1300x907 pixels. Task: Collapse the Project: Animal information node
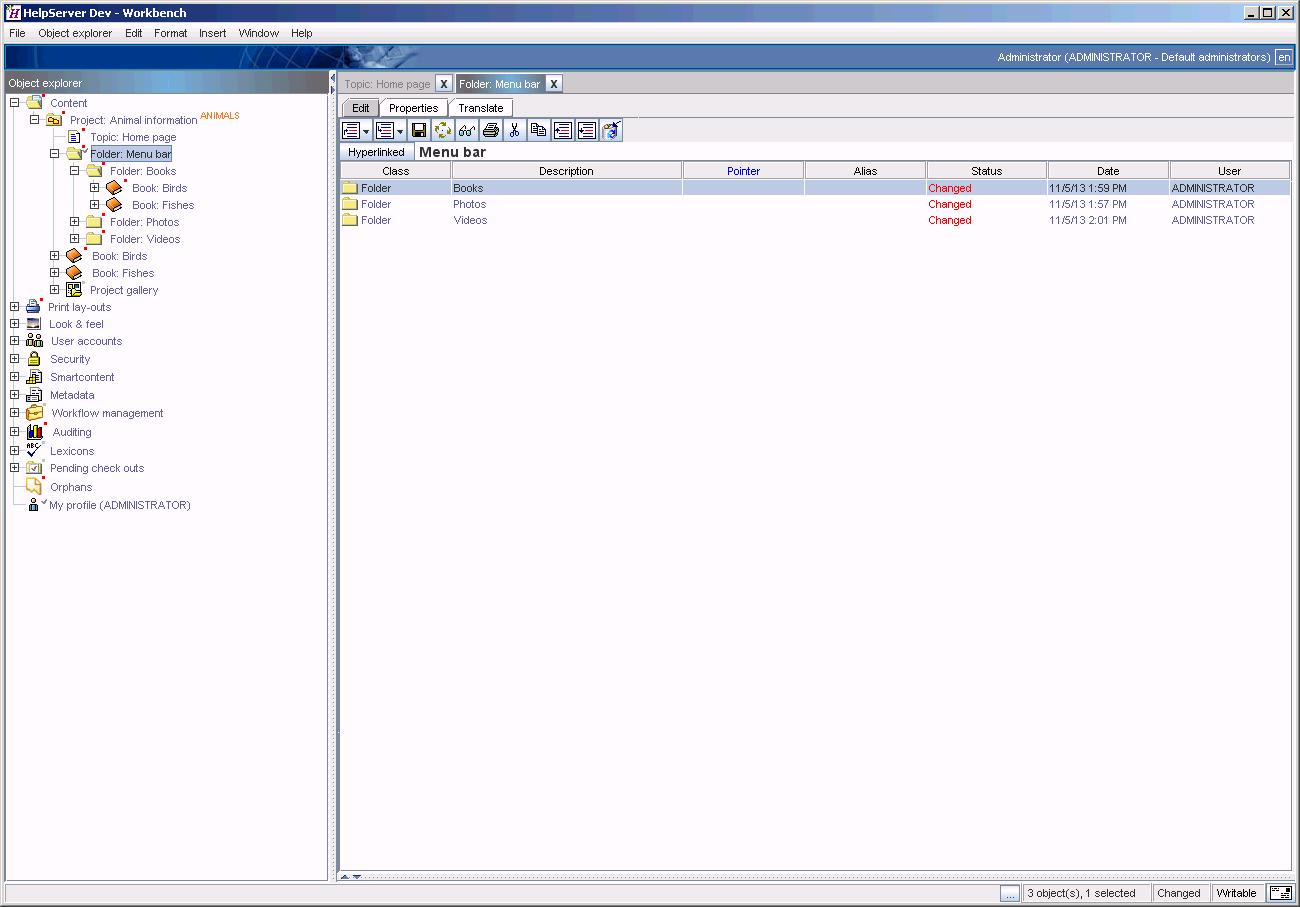34,120
